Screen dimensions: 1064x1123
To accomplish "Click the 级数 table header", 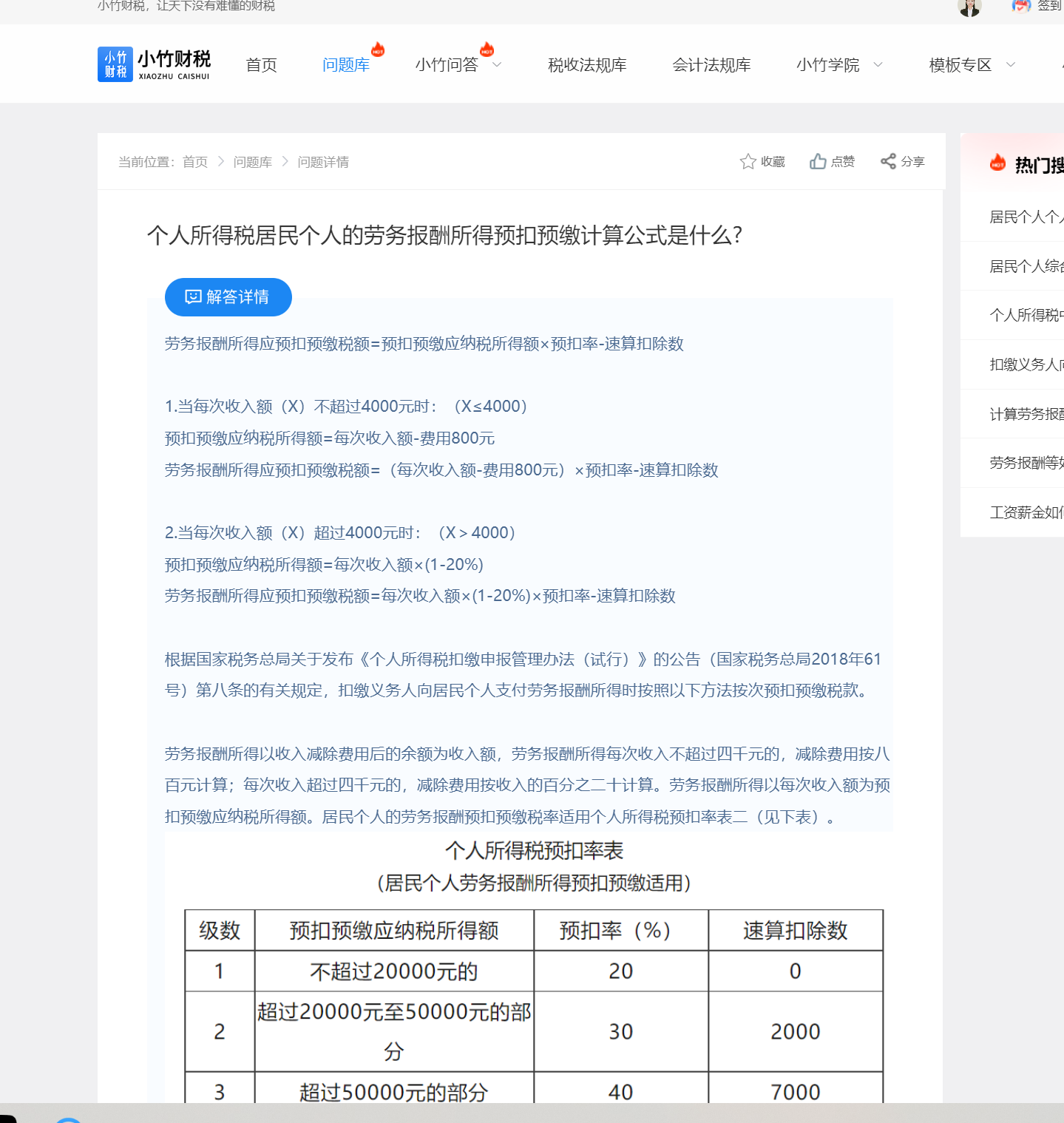I will point(220,931).
